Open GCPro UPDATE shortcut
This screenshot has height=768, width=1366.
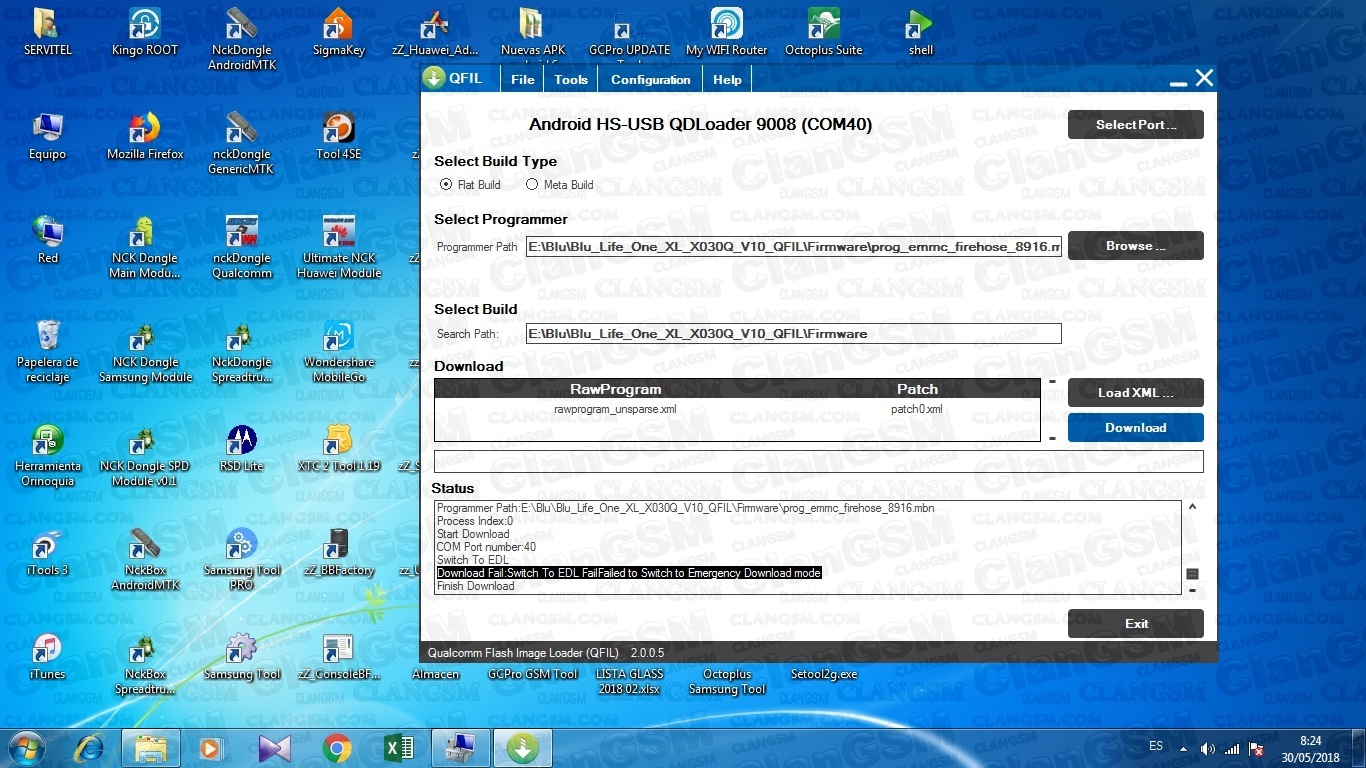pyautogui.click(x=629, y=32)
